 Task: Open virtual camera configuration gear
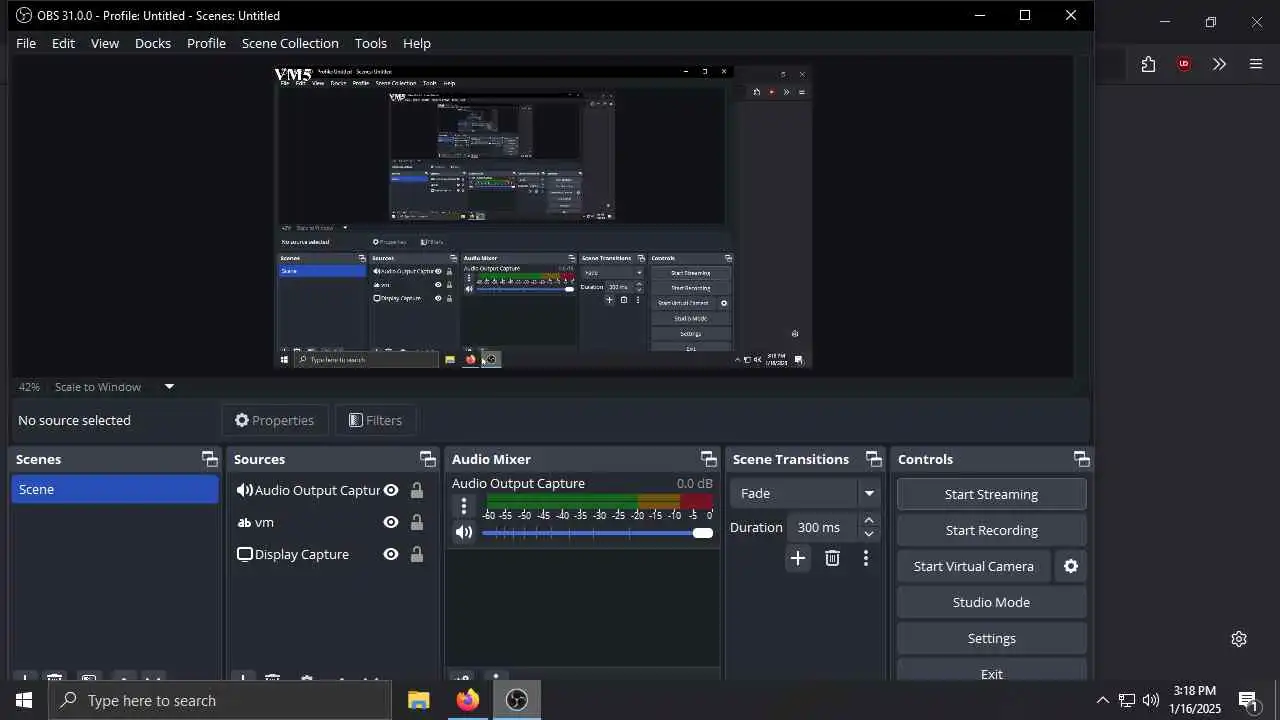coord(1071,566)
